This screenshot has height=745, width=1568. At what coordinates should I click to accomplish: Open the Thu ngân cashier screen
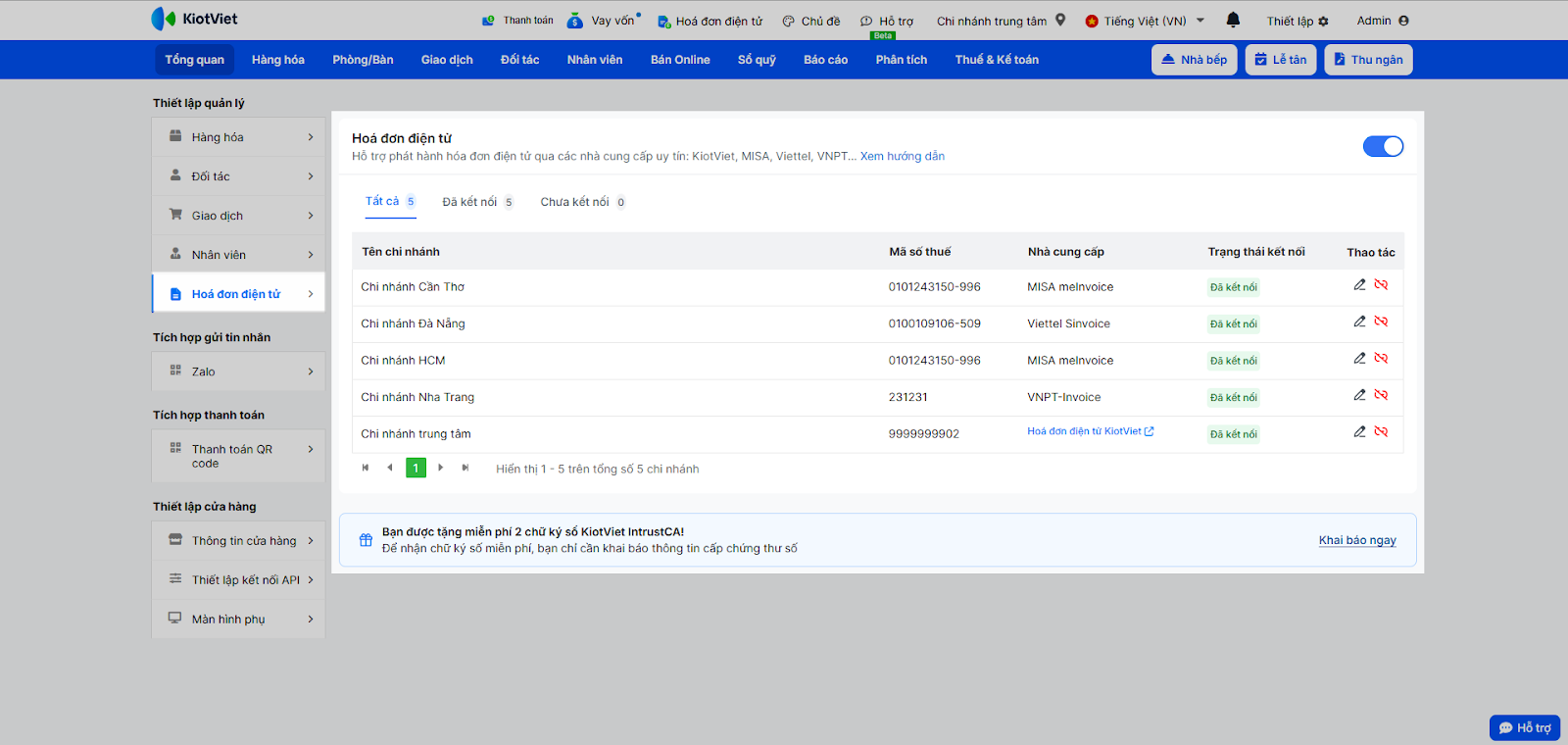coord(1368,60)
